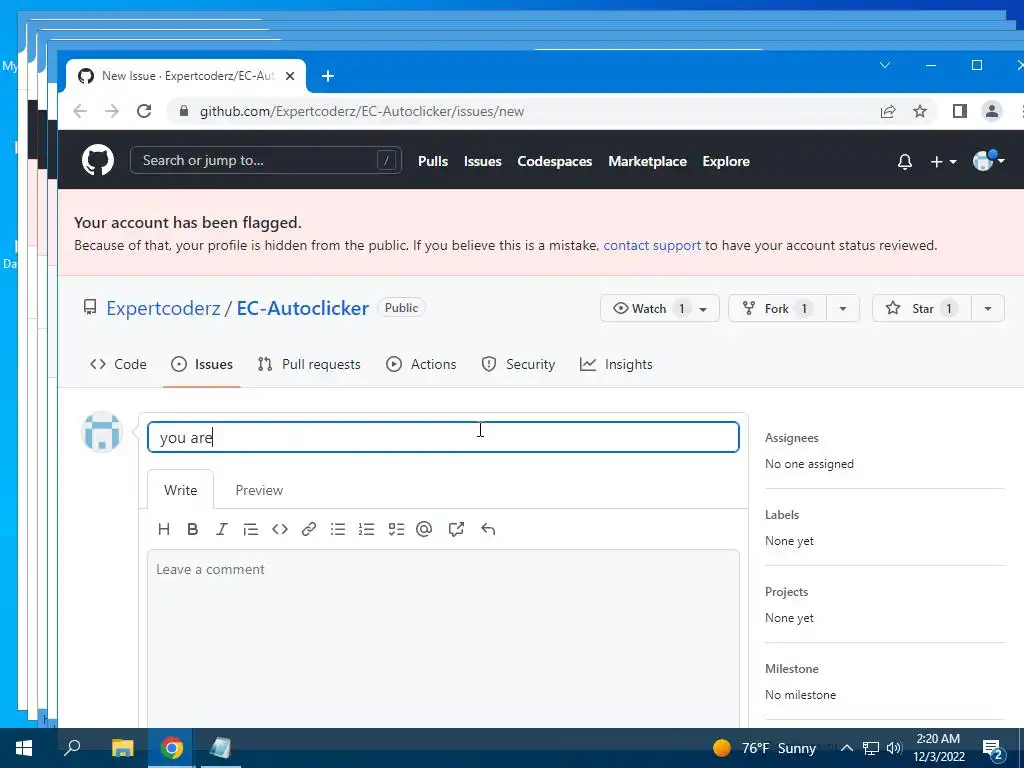
Task: Open the notifications bell
Action: pos(904,161)
